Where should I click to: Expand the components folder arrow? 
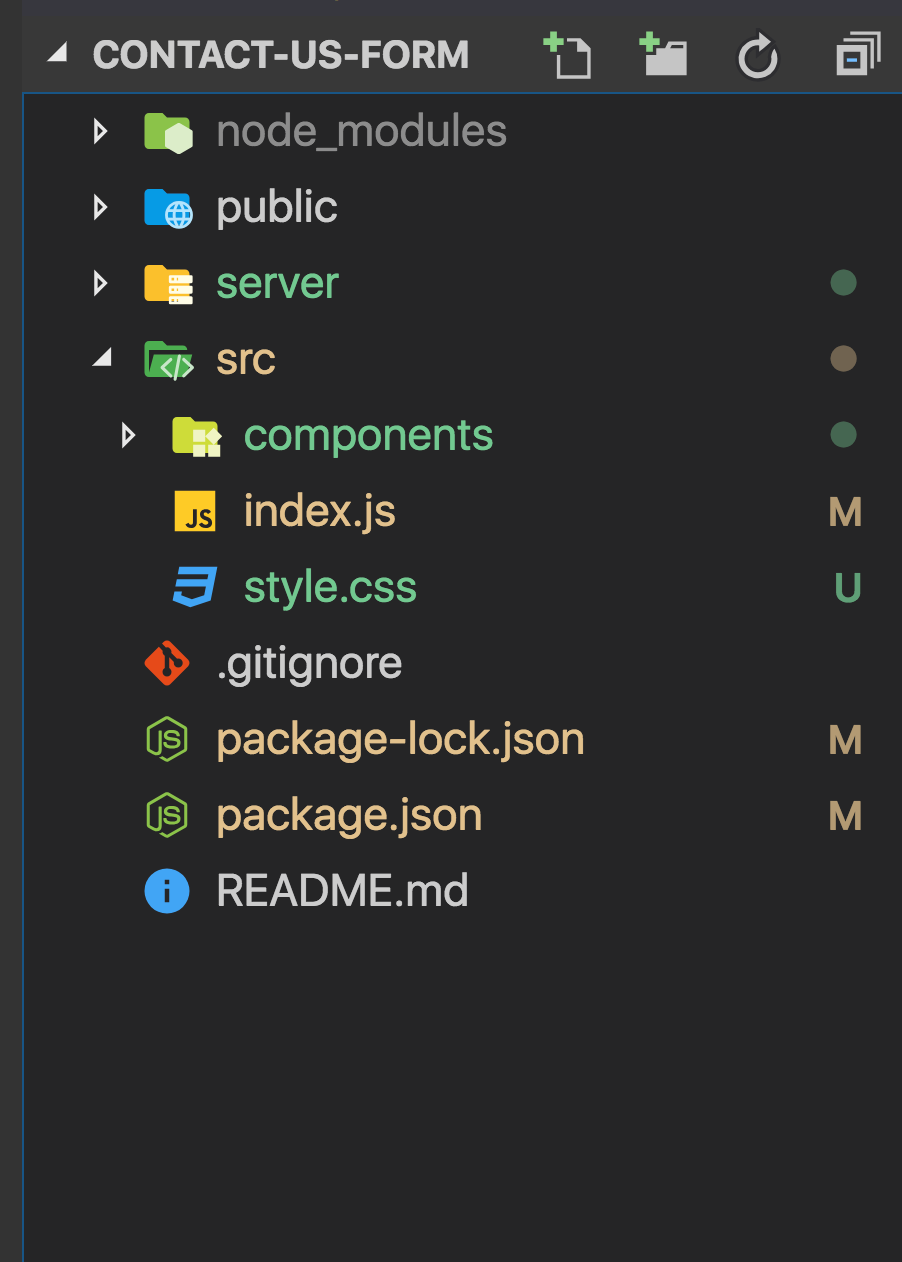click(x=128, y=435)
